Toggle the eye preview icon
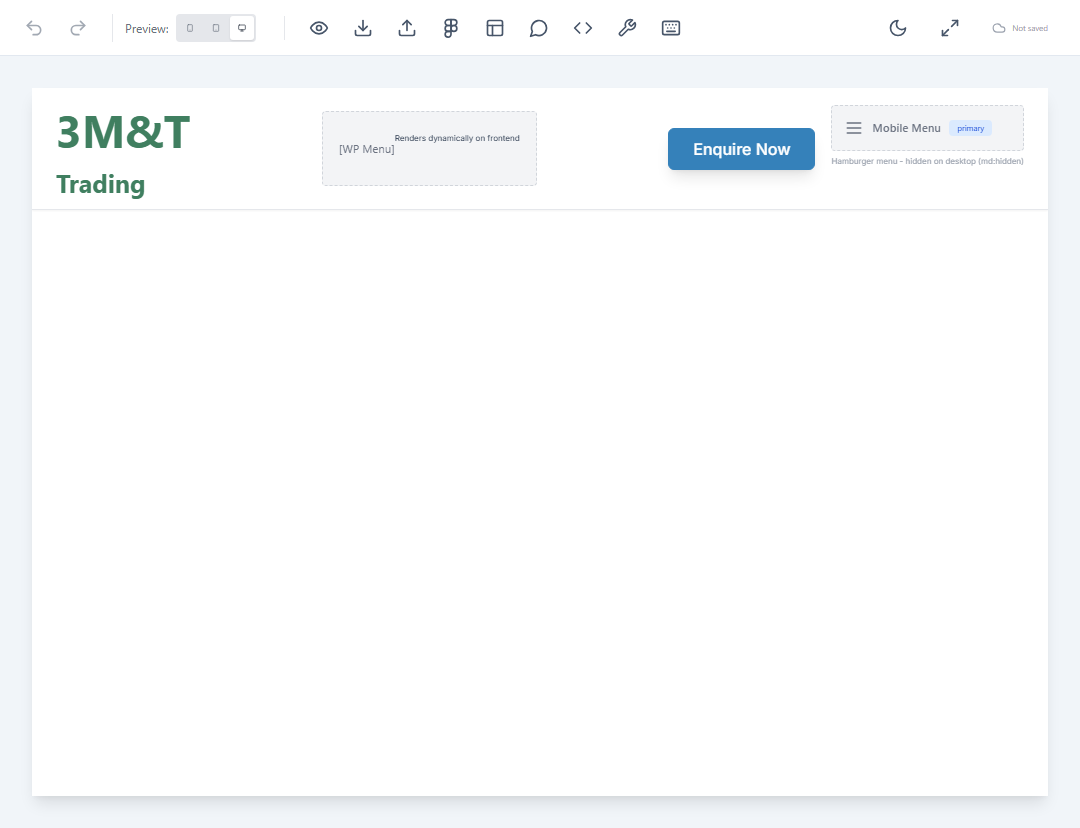This screenshot has width=1080, height=828. pyautogui.click(x=318, y=28)
